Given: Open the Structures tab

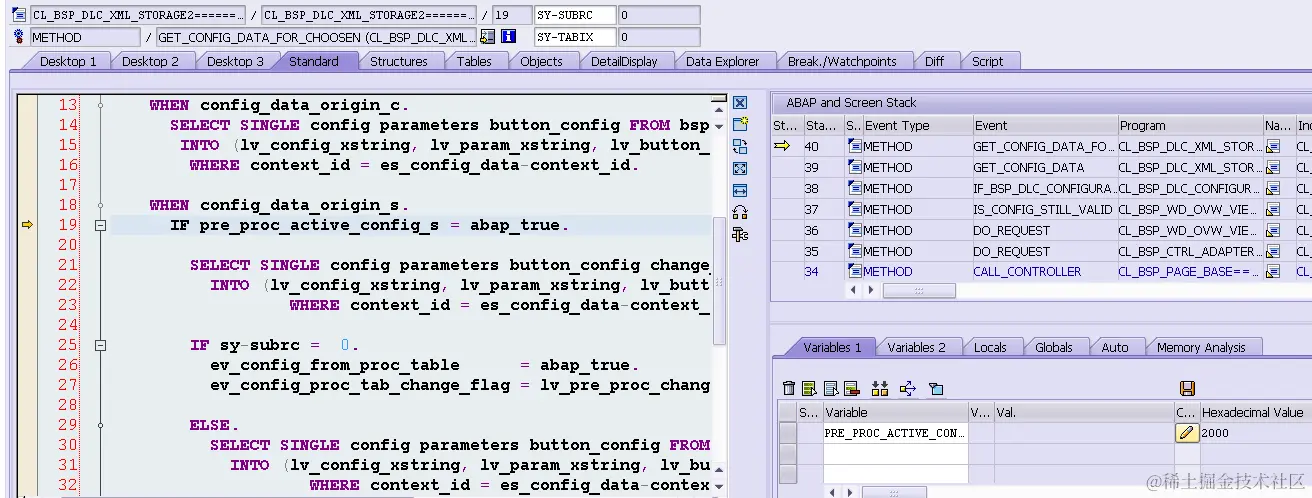Looking at the screenshot, I should coord(398,61).
